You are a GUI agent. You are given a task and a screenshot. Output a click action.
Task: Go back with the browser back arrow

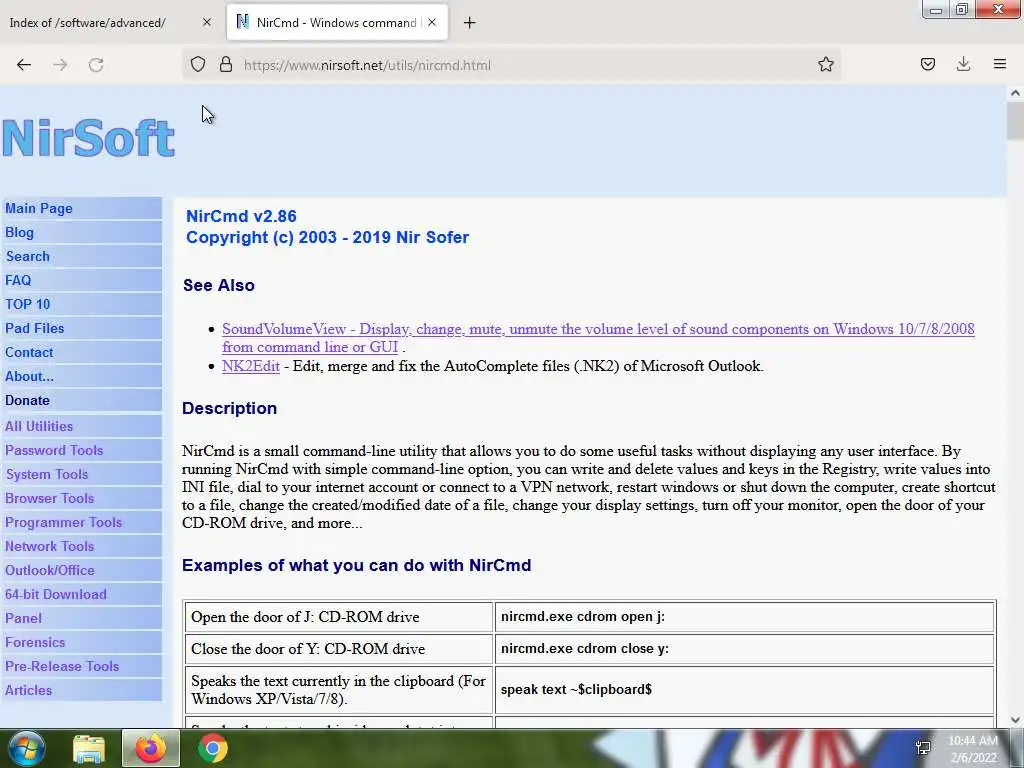click(24, 65)
